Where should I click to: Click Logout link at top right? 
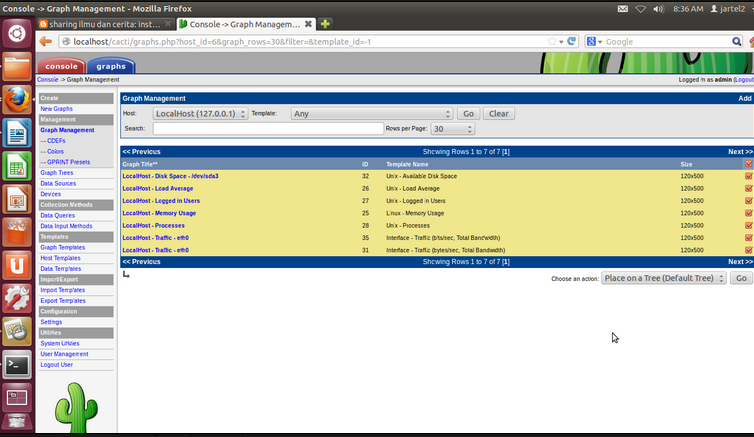pyautogui.click(x=744, y=80)
